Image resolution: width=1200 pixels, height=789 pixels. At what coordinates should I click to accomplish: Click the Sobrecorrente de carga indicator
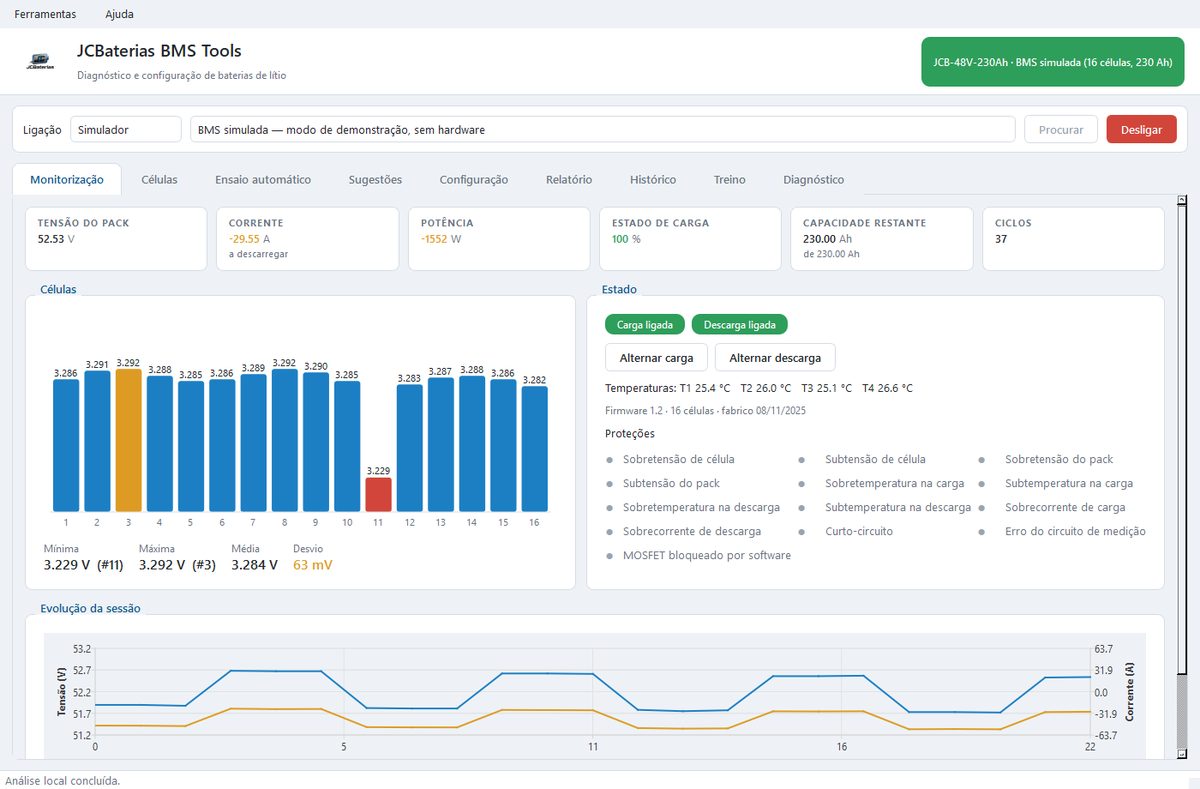(1052, 508)
